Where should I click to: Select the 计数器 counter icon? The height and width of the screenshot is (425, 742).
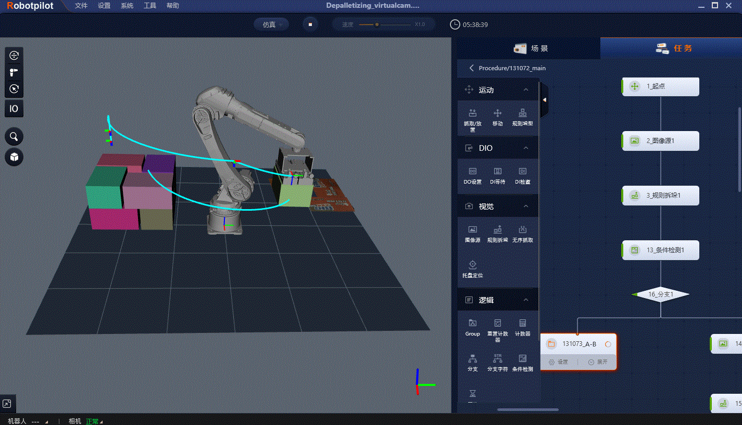522,327
